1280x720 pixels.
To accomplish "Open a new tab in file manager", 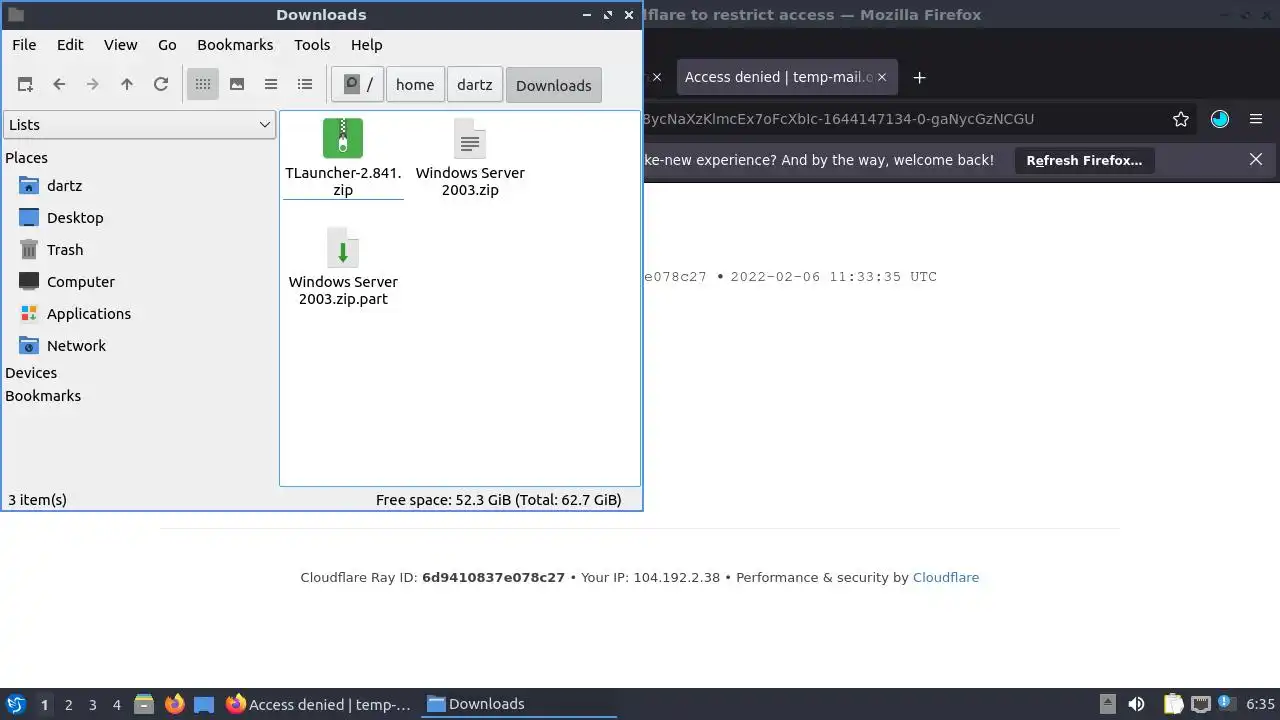I will tap(25, 85).
